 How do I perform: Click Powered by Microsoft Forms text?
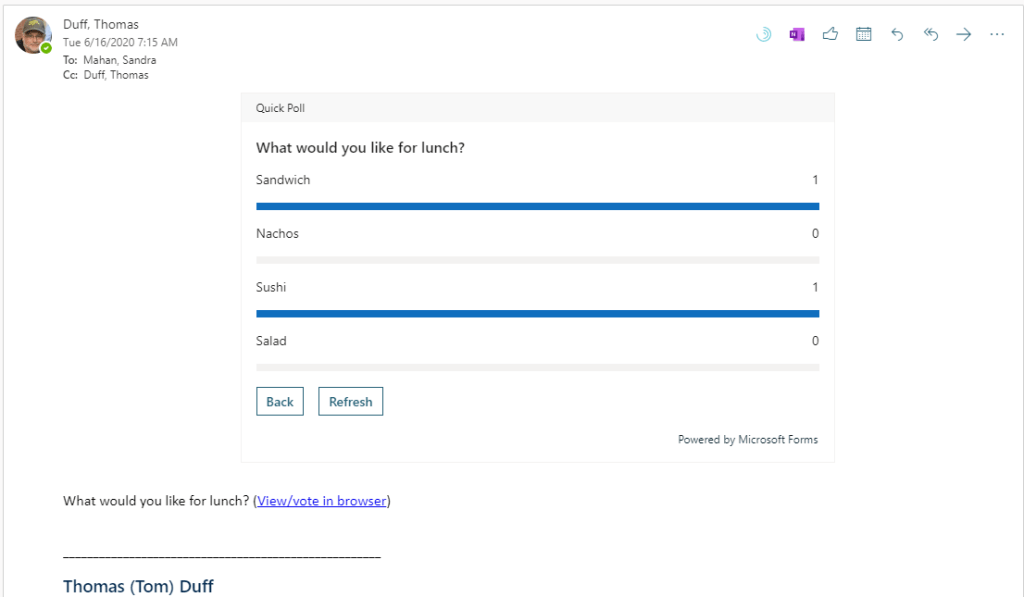(x=747, y=440)
